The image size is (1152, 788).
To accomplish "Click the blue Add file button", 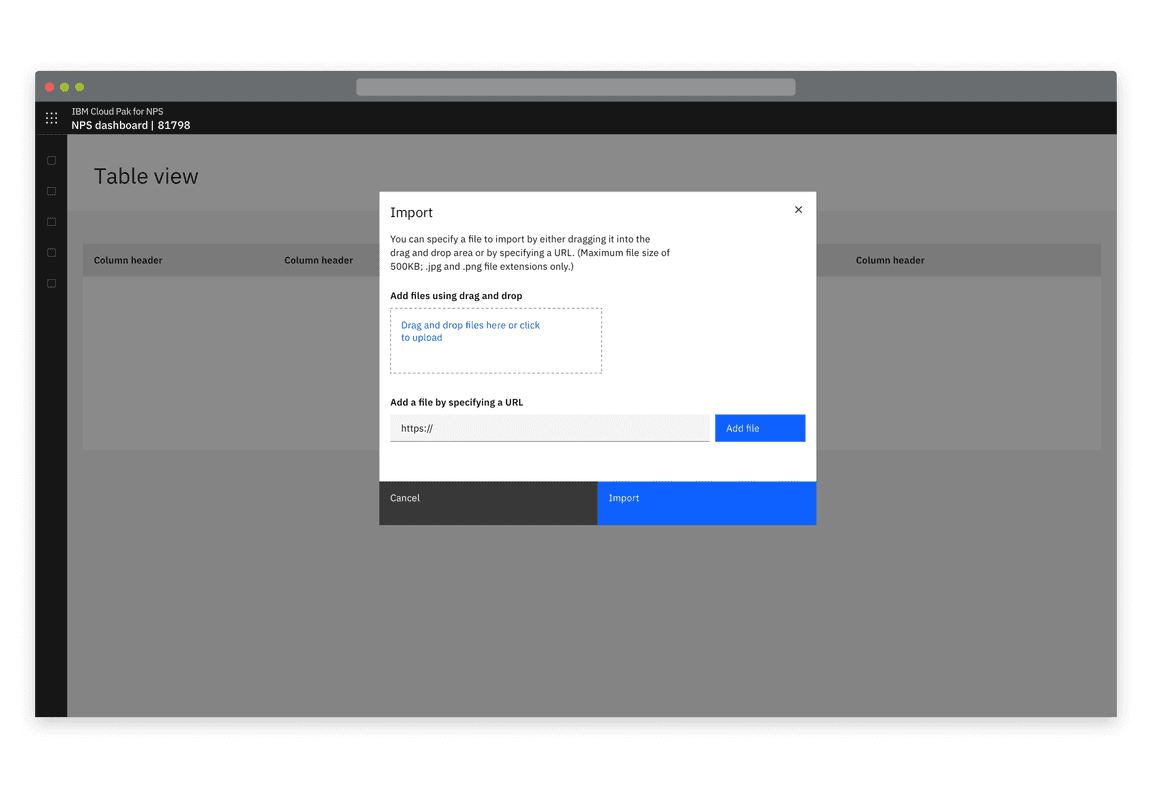I will 760,428.
